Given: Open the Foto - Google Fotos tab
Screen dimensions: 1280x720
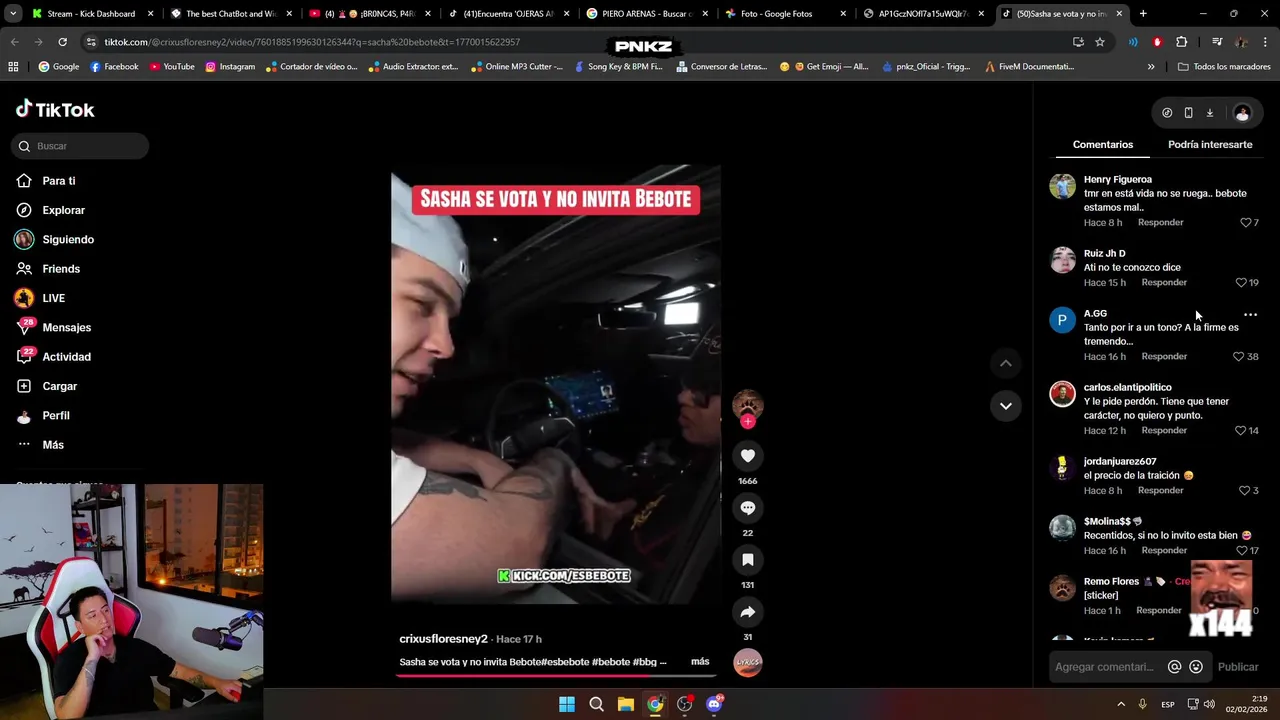Looking at the screenshot, I should coord(786,14).
